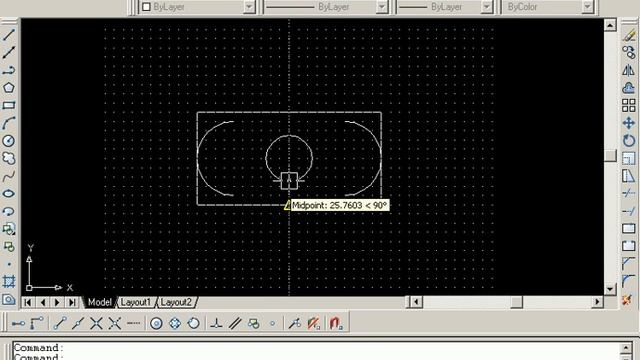Select the Construction Line tool
The image size is (640, 360).
click(9, 52)
